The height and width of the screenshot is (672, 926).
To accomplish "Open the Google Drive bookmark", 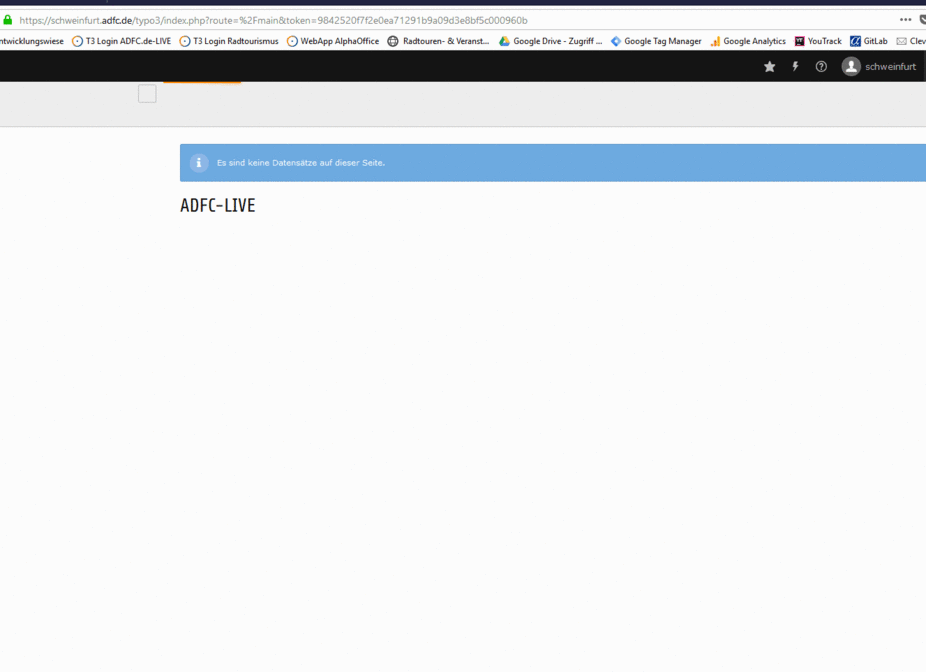I will pos(551,41).
